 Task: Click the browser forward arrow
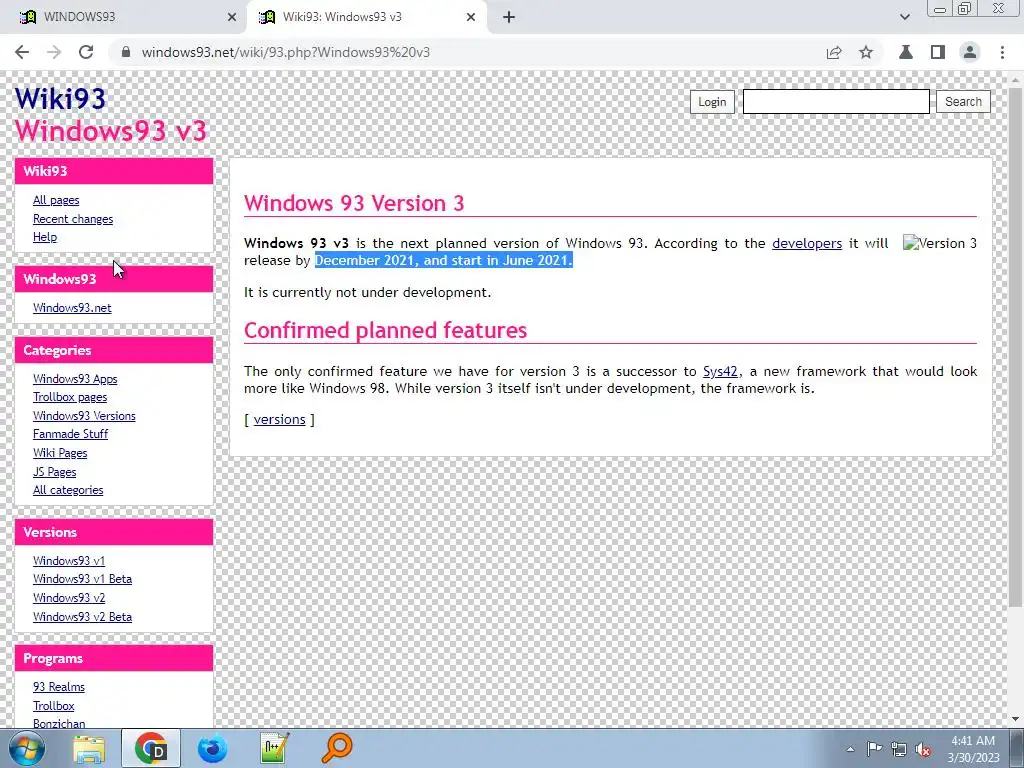[x=54, y=52]
